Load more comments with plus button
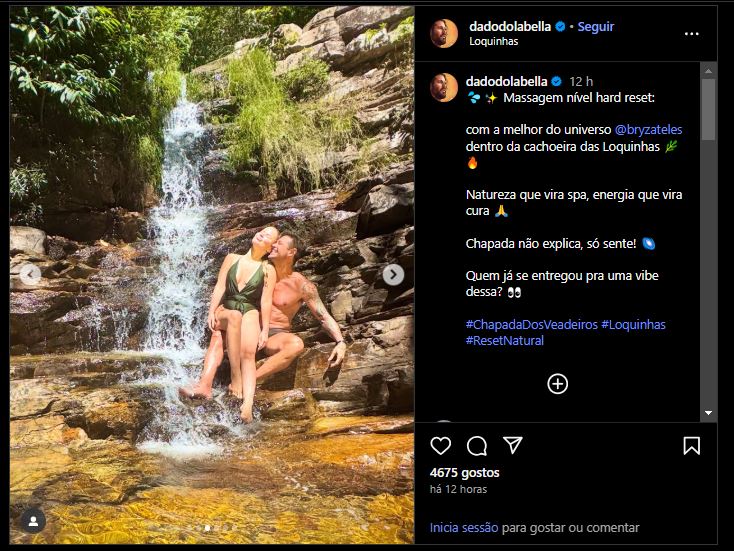Screen dimensions: 734x551 coord(558,384)
